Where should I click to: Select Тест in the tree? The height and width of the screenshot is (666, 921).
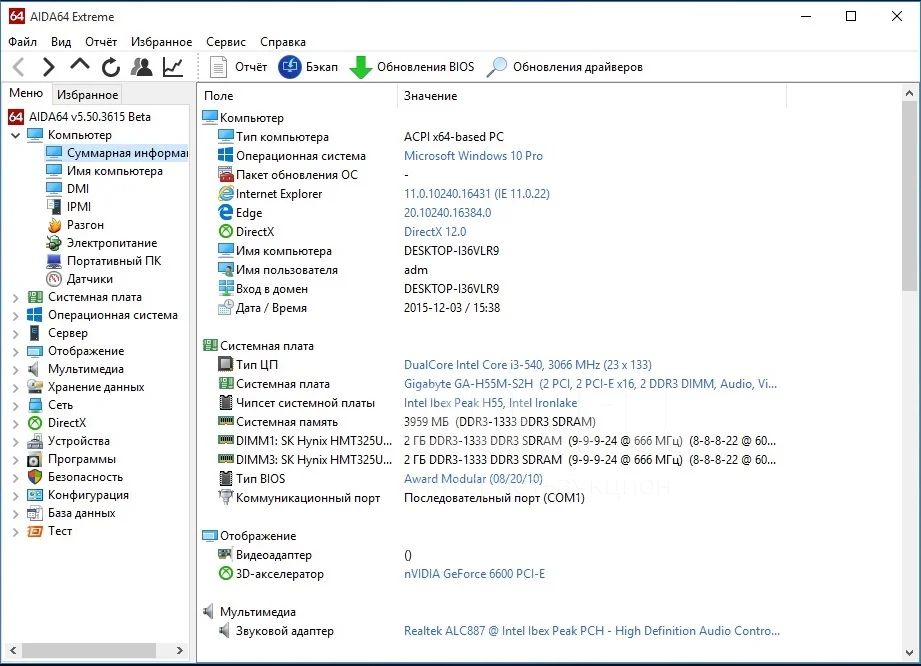[60, 530]
